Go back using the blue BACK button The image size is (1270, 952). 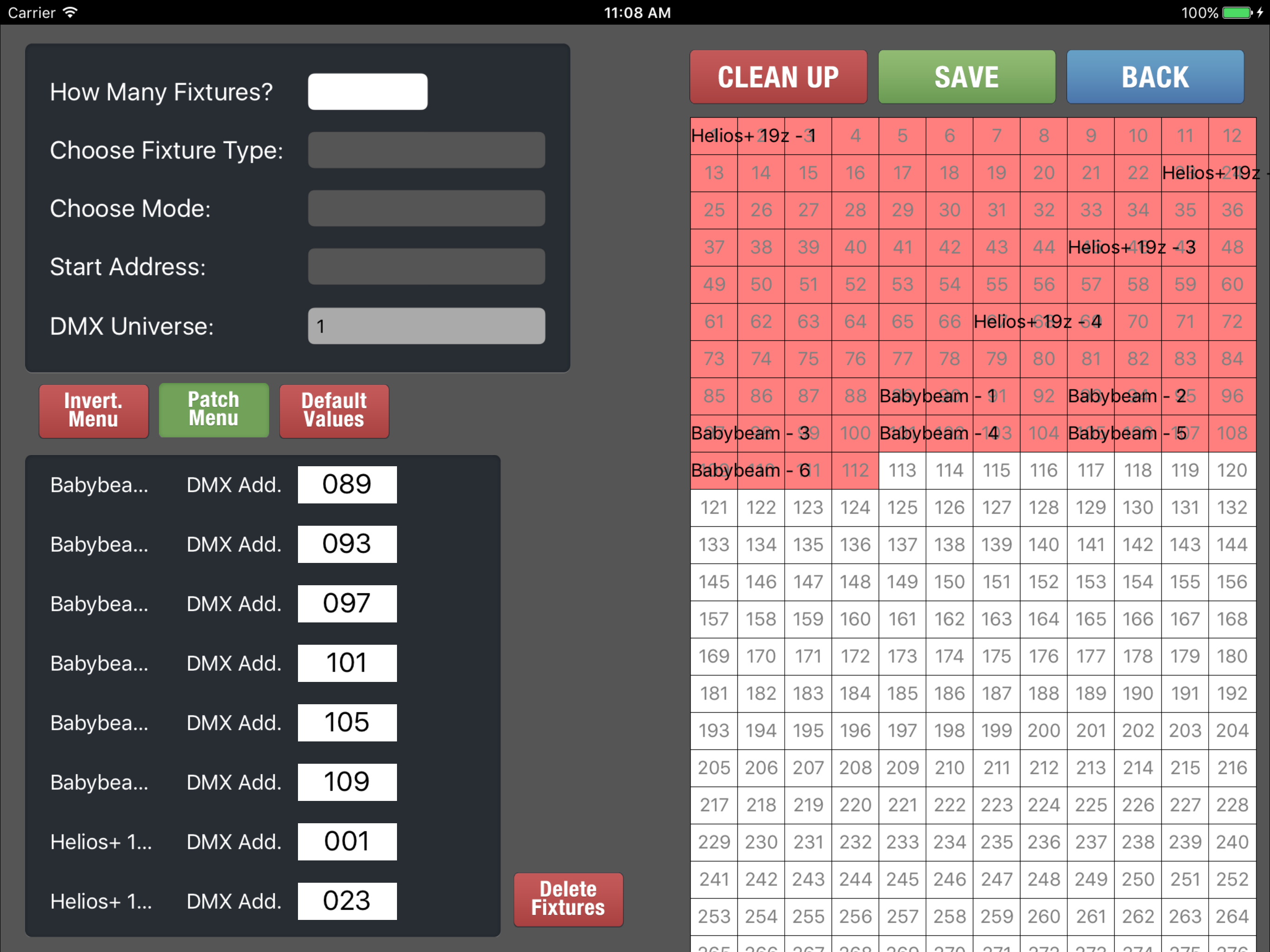pos(1155,77)
